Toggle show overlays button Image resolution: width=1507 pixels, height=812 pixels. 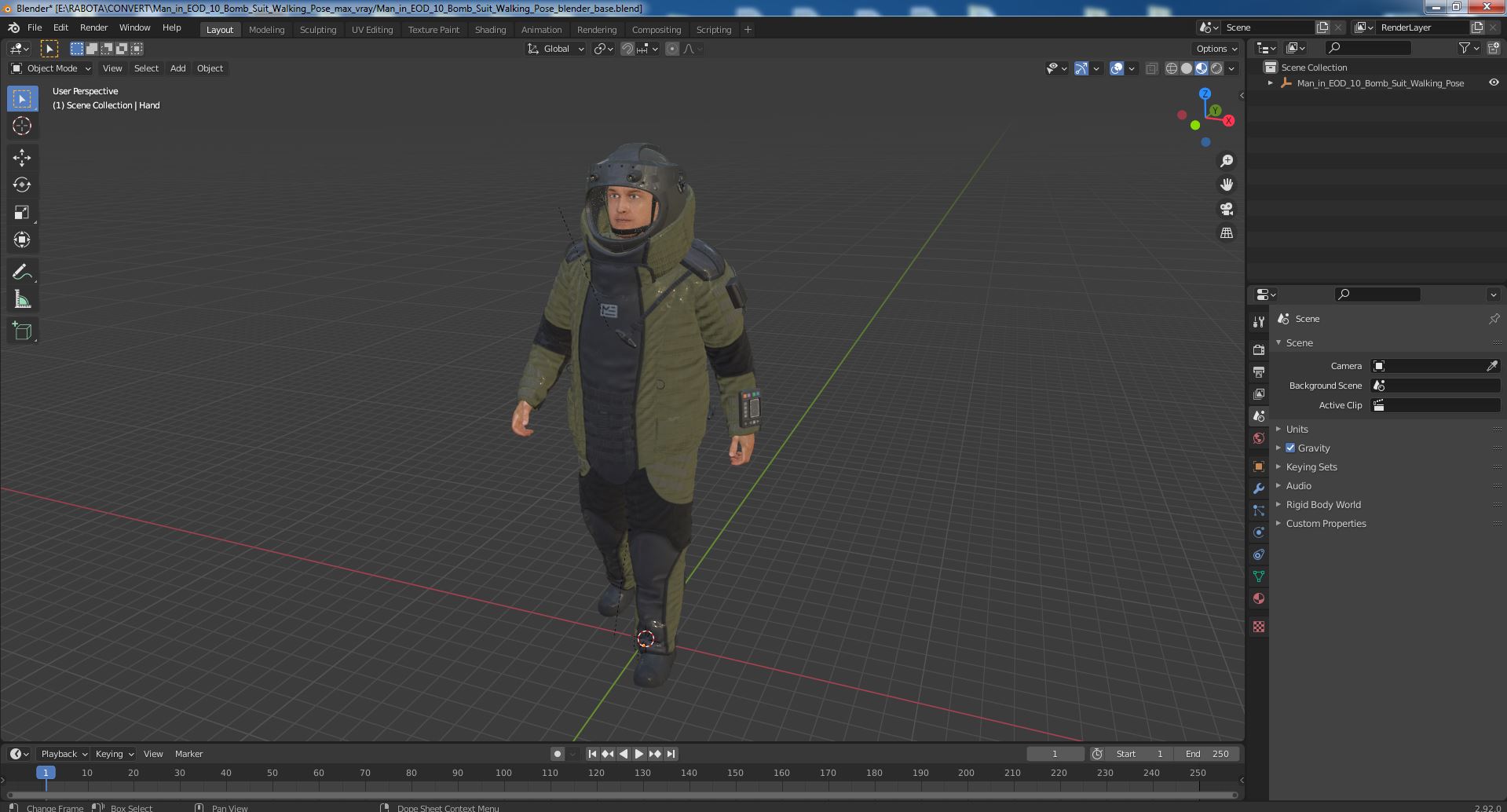(1117, 68)
